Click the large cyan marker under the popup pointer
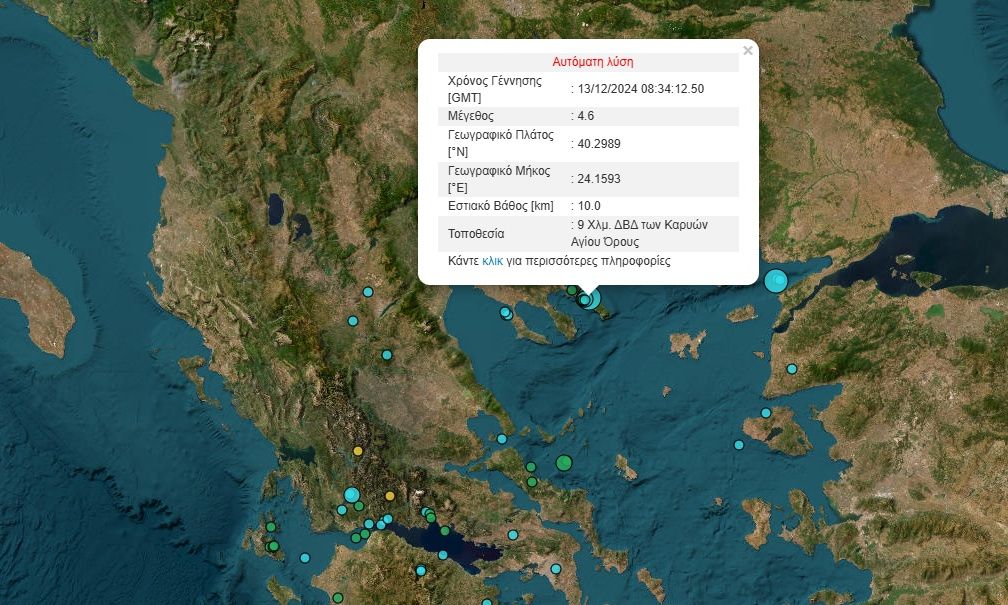Viewport: 1008px width, 605px height. click(590, 298)
